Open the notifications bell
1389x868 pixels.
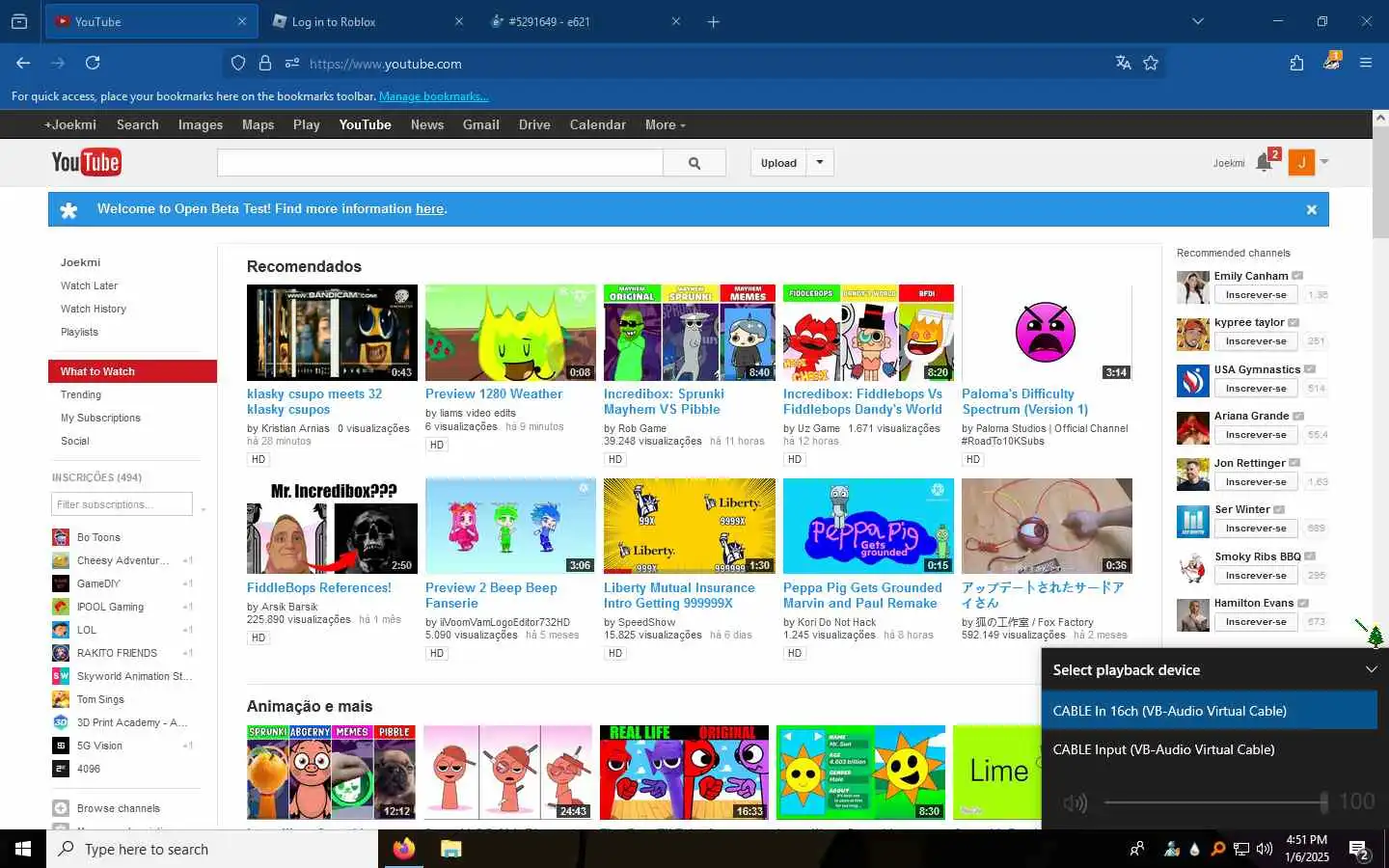1264,163
